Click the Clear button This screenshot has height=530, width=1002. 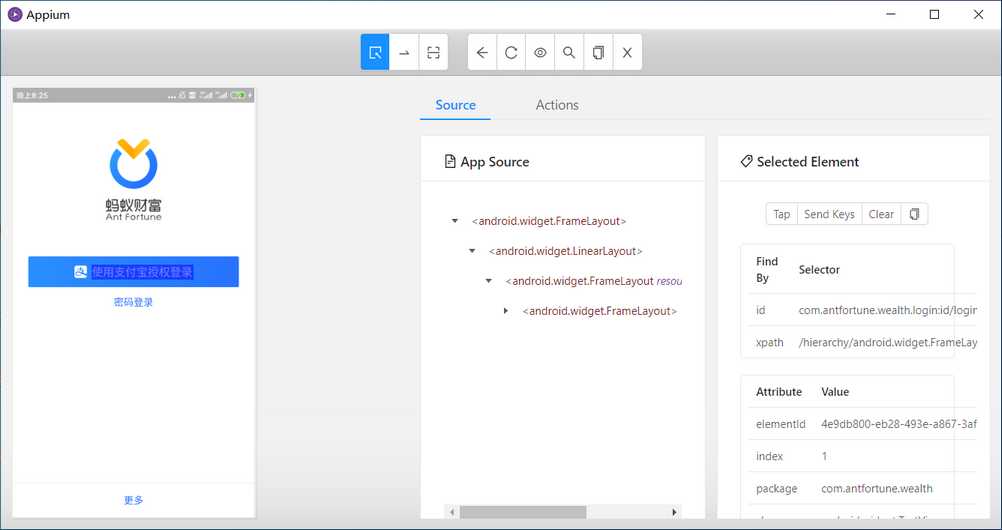(881, 214)
